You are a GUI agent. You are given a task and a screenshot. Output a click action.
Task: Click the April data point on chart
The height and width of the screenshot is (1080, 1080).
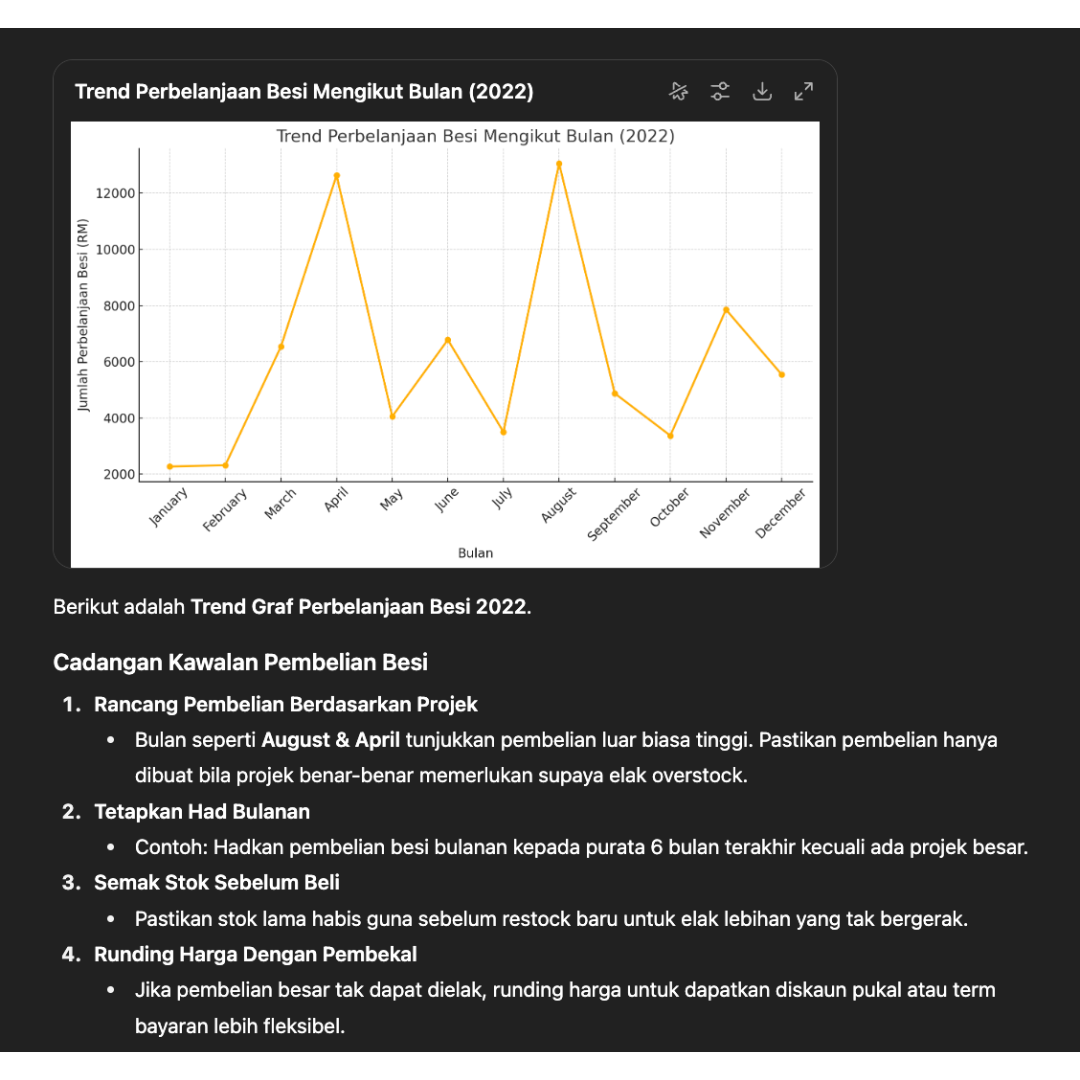coord(337,176)
